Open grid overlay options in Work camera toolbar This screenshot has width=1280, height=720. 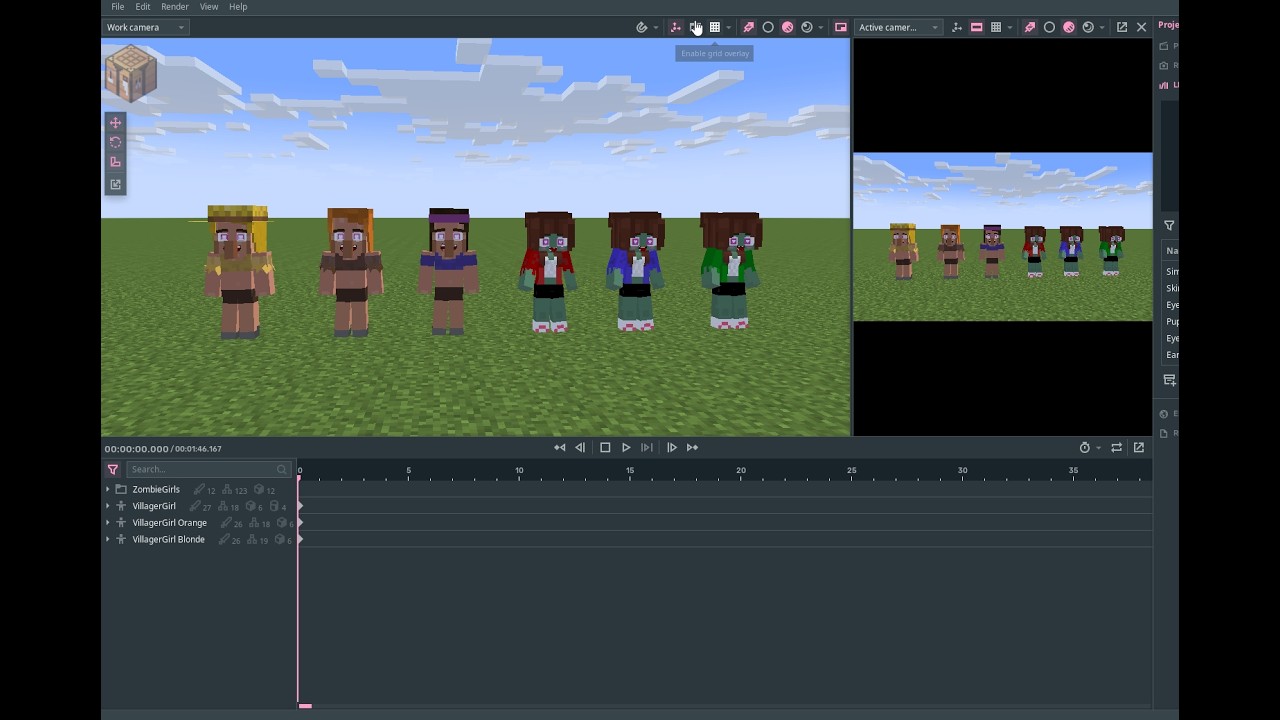click(728, 27)
